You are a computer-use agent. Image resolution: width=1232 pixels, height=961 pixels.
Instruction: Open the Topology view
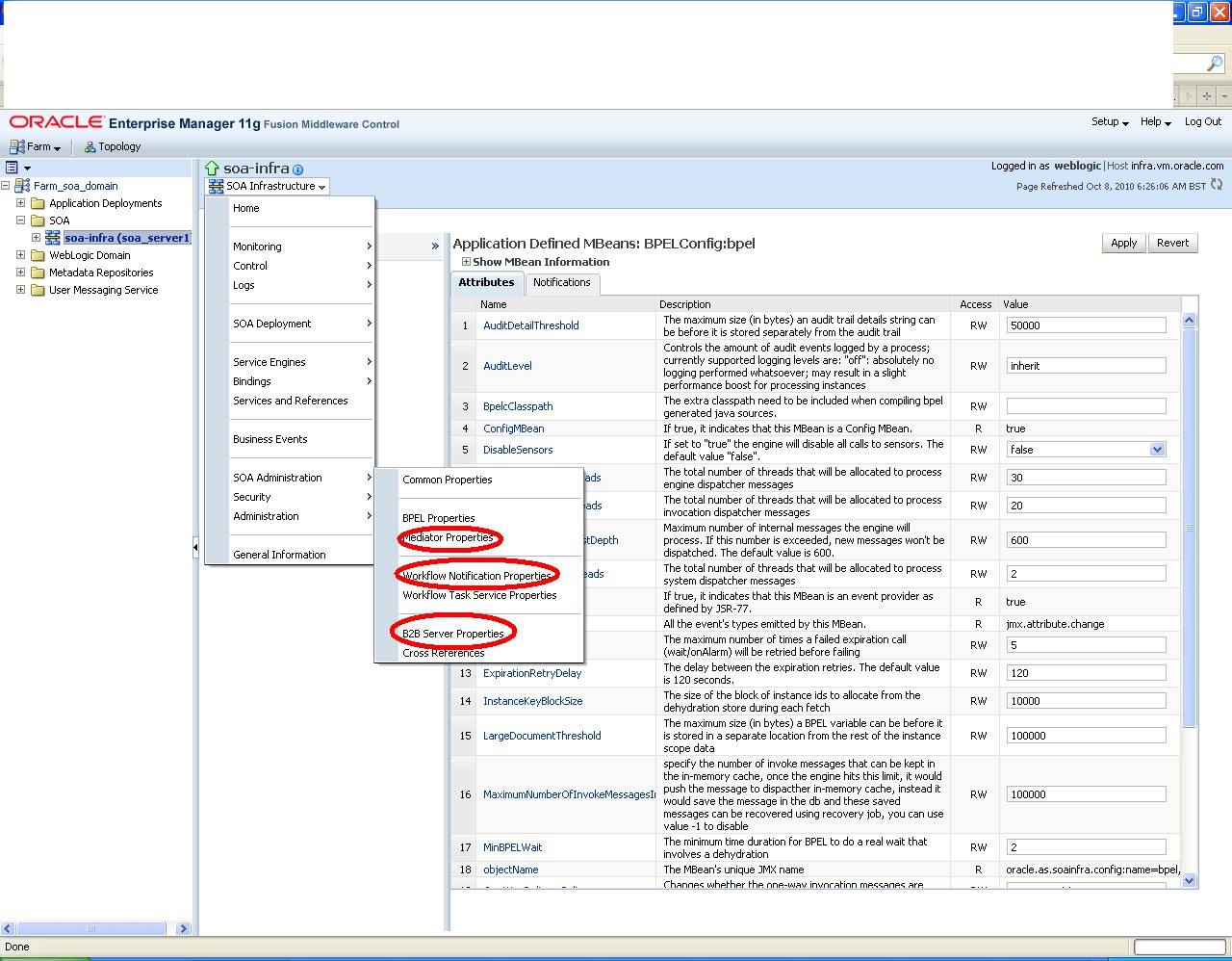click(112, 147)
